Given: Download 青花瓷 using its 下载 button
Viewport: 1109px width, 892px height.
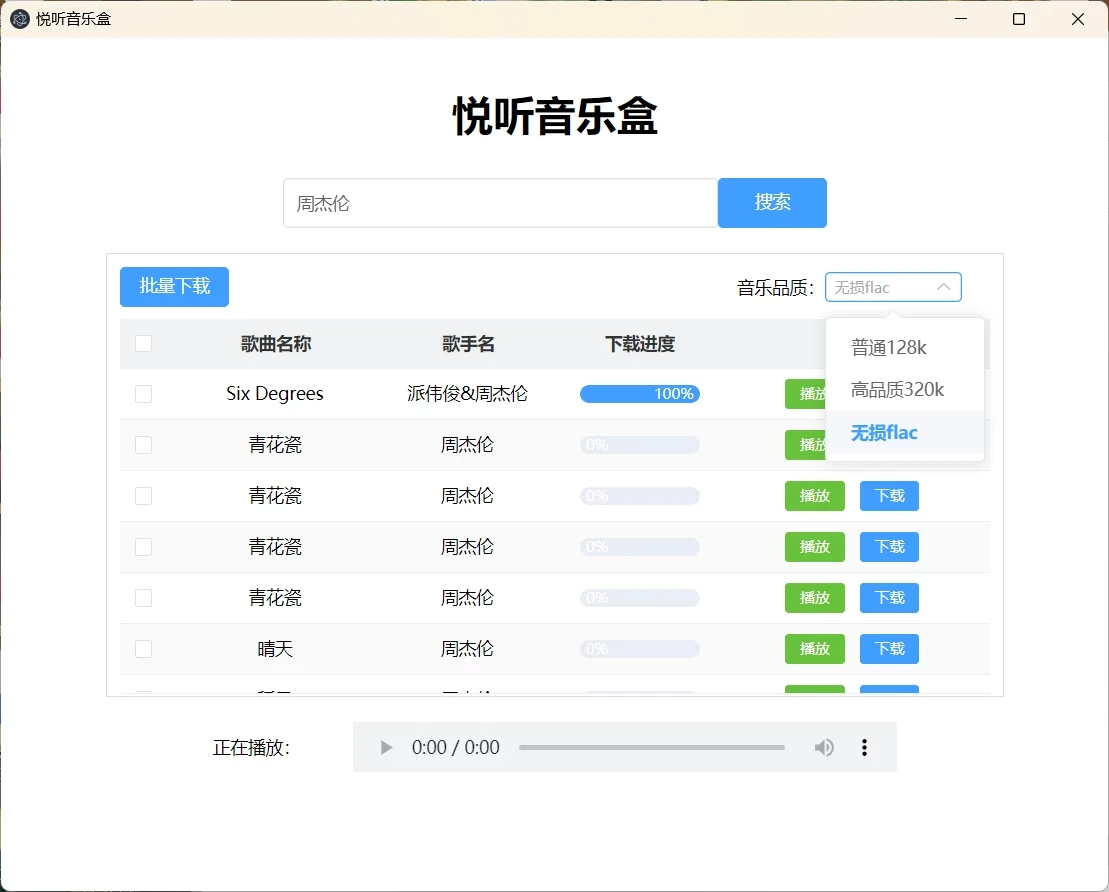Looking at the screenshot, I should pos(889,496).
